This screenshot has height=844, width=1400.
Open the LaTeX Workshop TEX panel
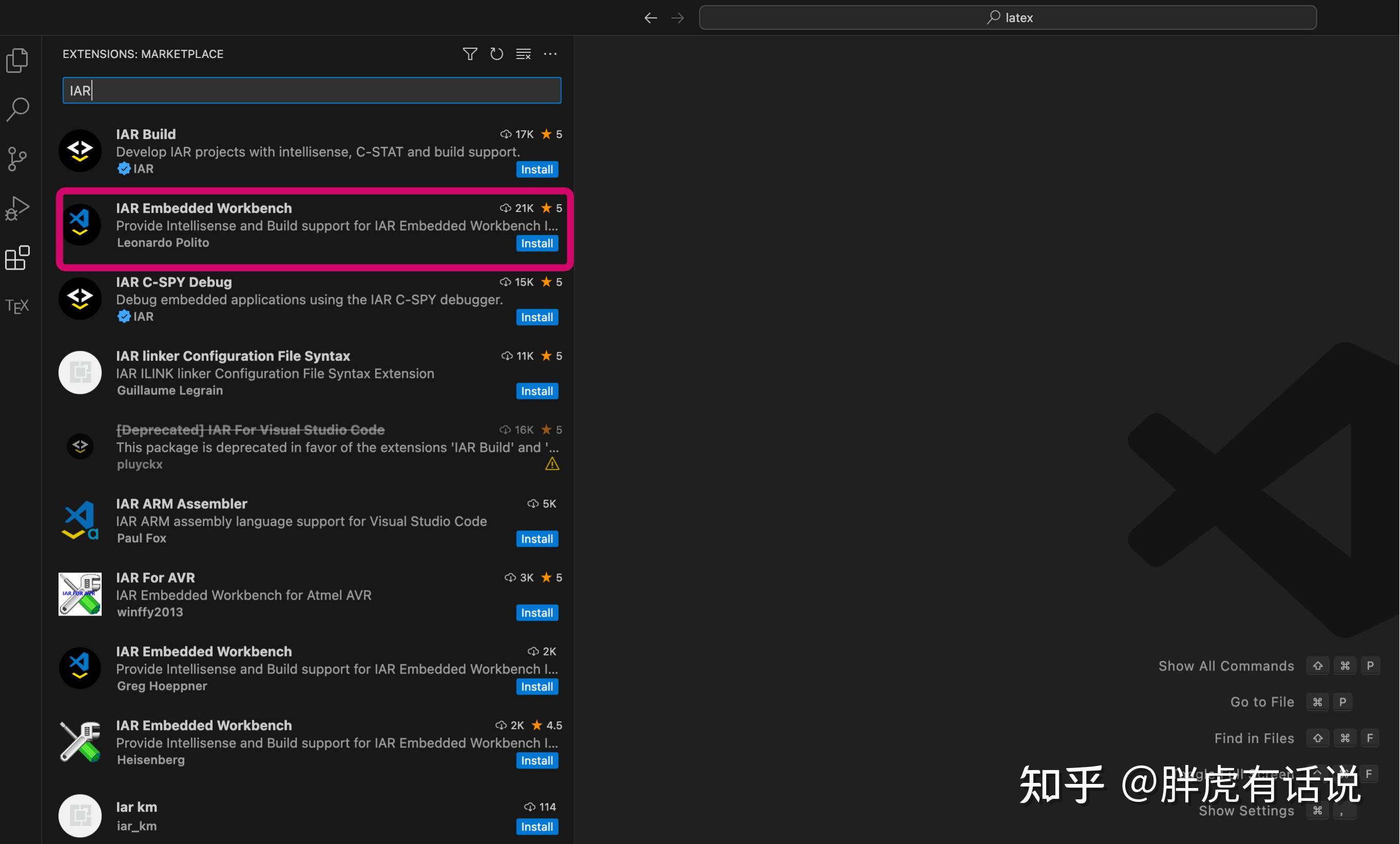coord(17,306)
